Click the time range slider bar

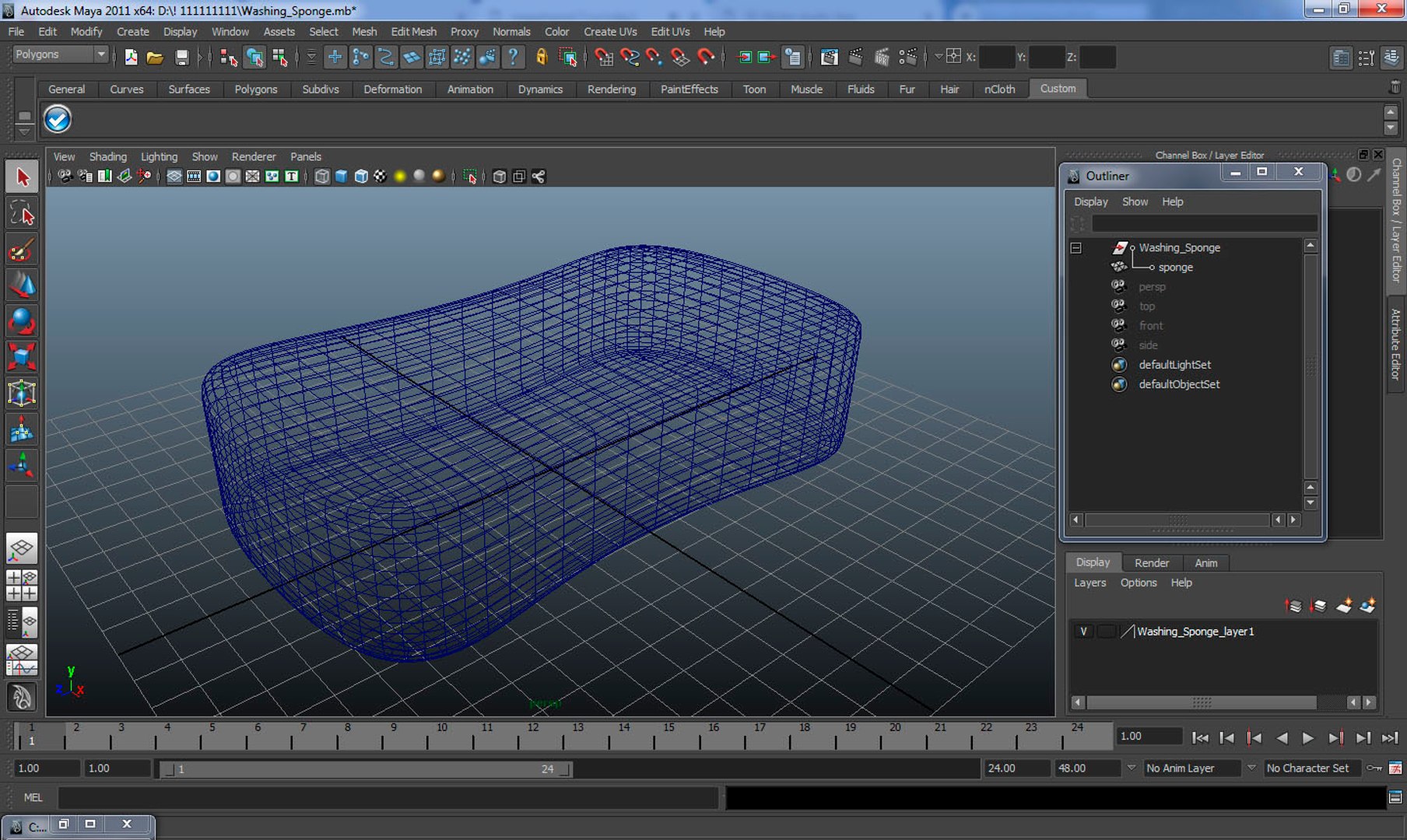pos(366,769)
